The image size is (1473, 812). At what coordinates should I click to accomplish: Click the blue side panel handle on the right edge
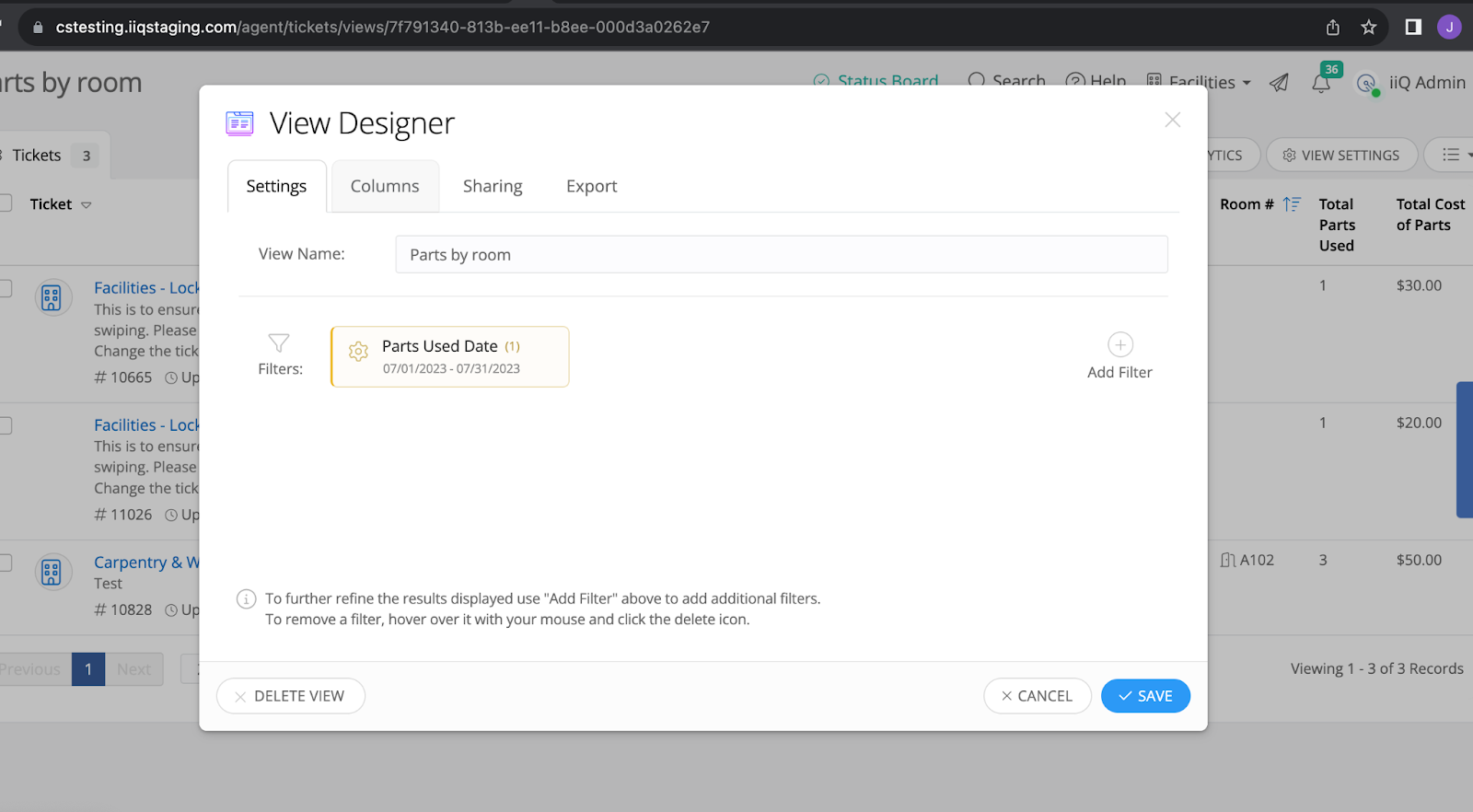pyautogui.click(x=1465, y=450)
